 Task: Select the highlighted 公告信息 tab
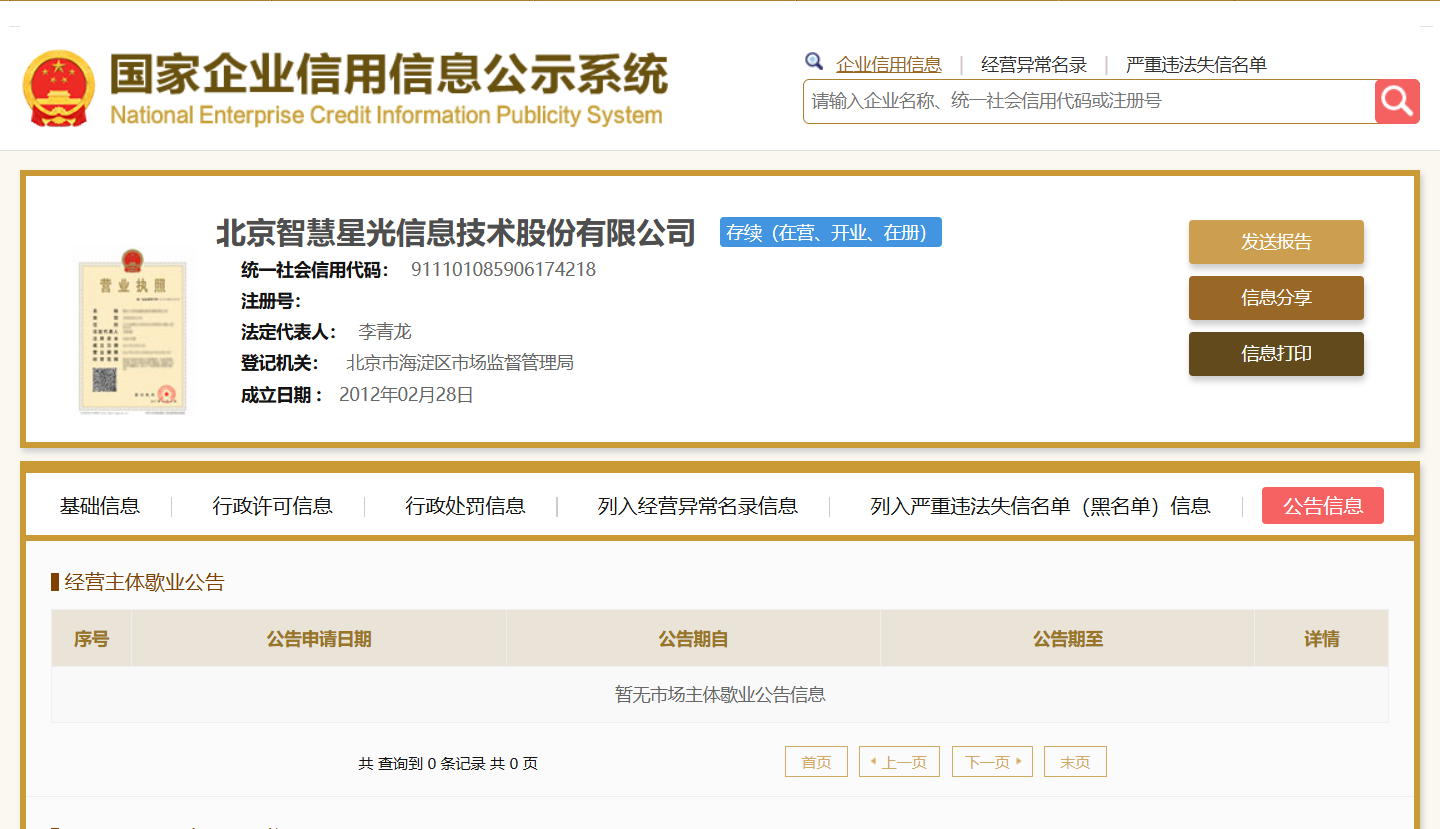(x=1322, y=506)
